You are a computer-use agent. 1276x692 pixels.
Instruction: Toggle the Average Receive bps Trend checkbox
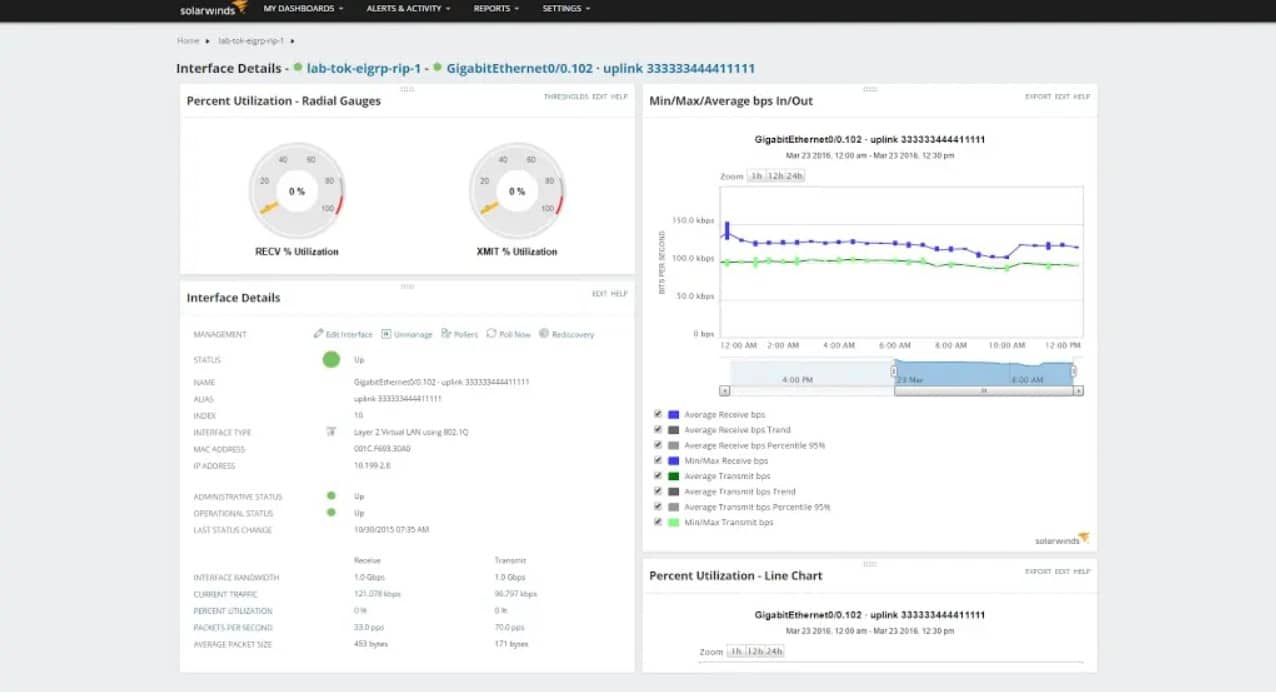(657, 429)
